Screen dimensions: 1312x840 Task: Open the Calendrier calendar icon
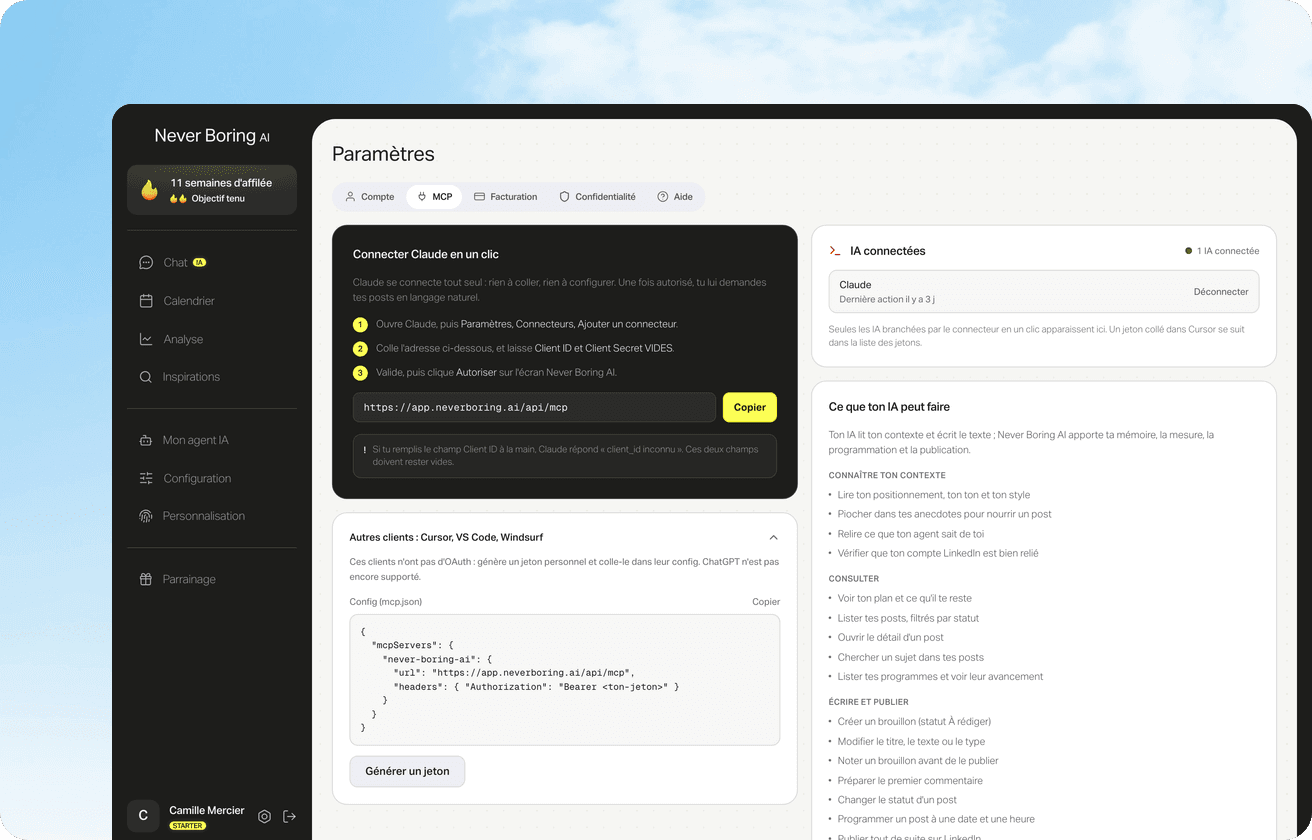click(x=146, y=301)
